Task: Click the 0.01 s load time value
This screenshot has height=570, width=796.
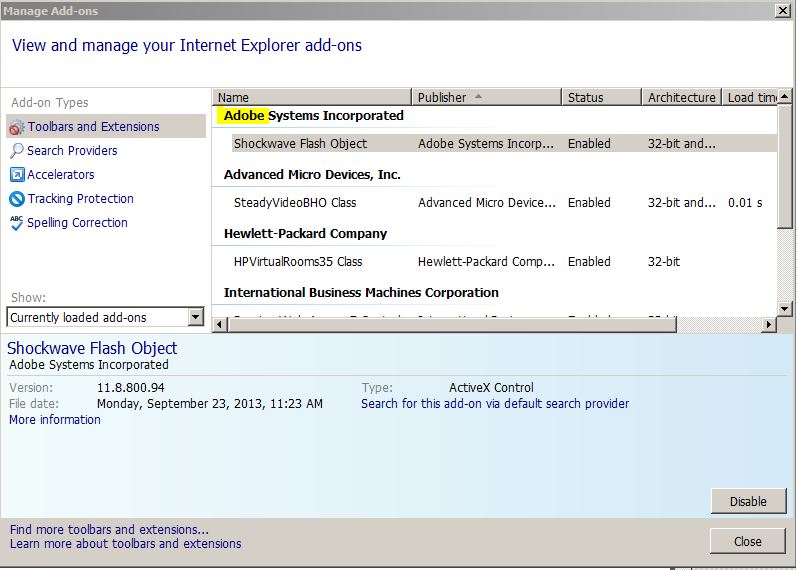Action: [x=745, y=203]
